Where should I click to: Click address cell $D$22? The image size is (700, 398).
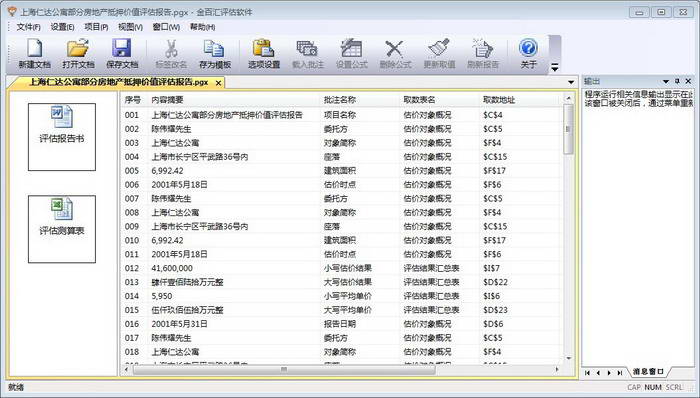coord(495,282)
